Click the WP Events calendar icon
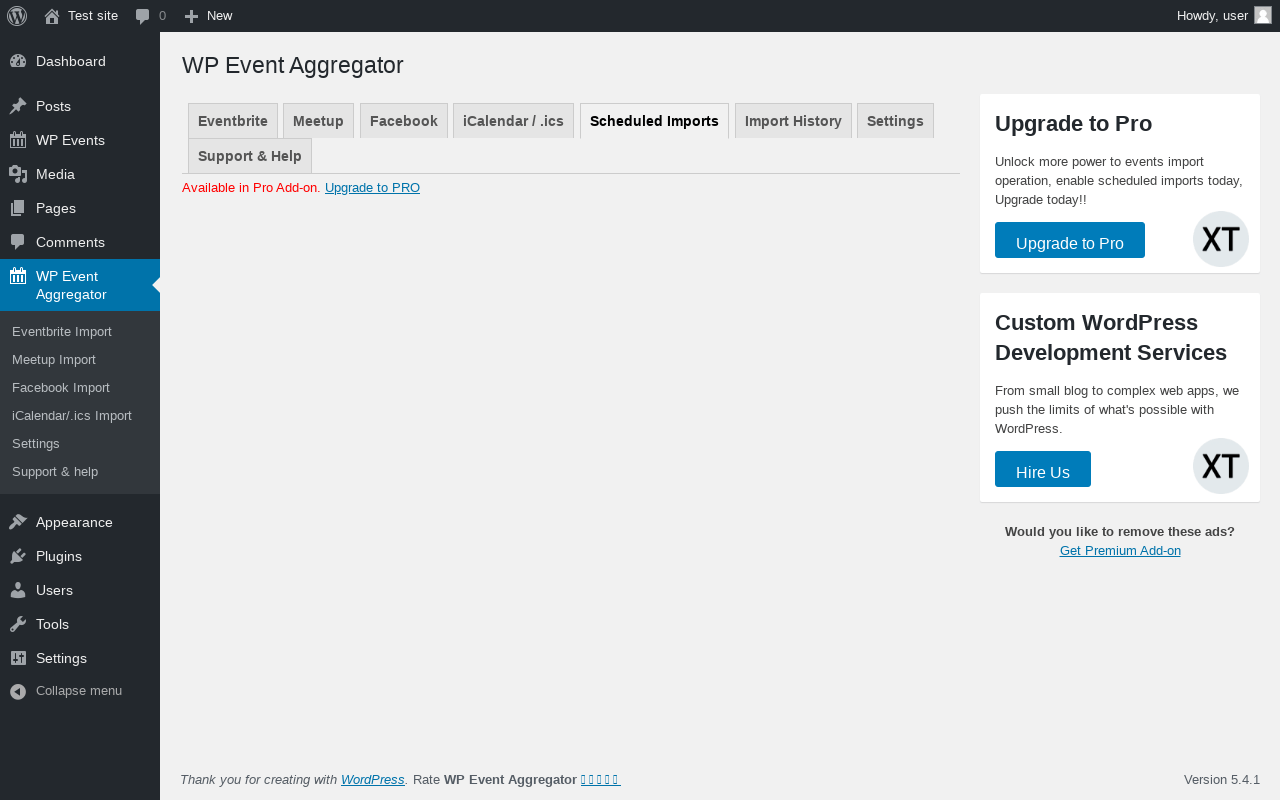The height and width of the screenshot is (800, 1280). [x=18, y=140]
